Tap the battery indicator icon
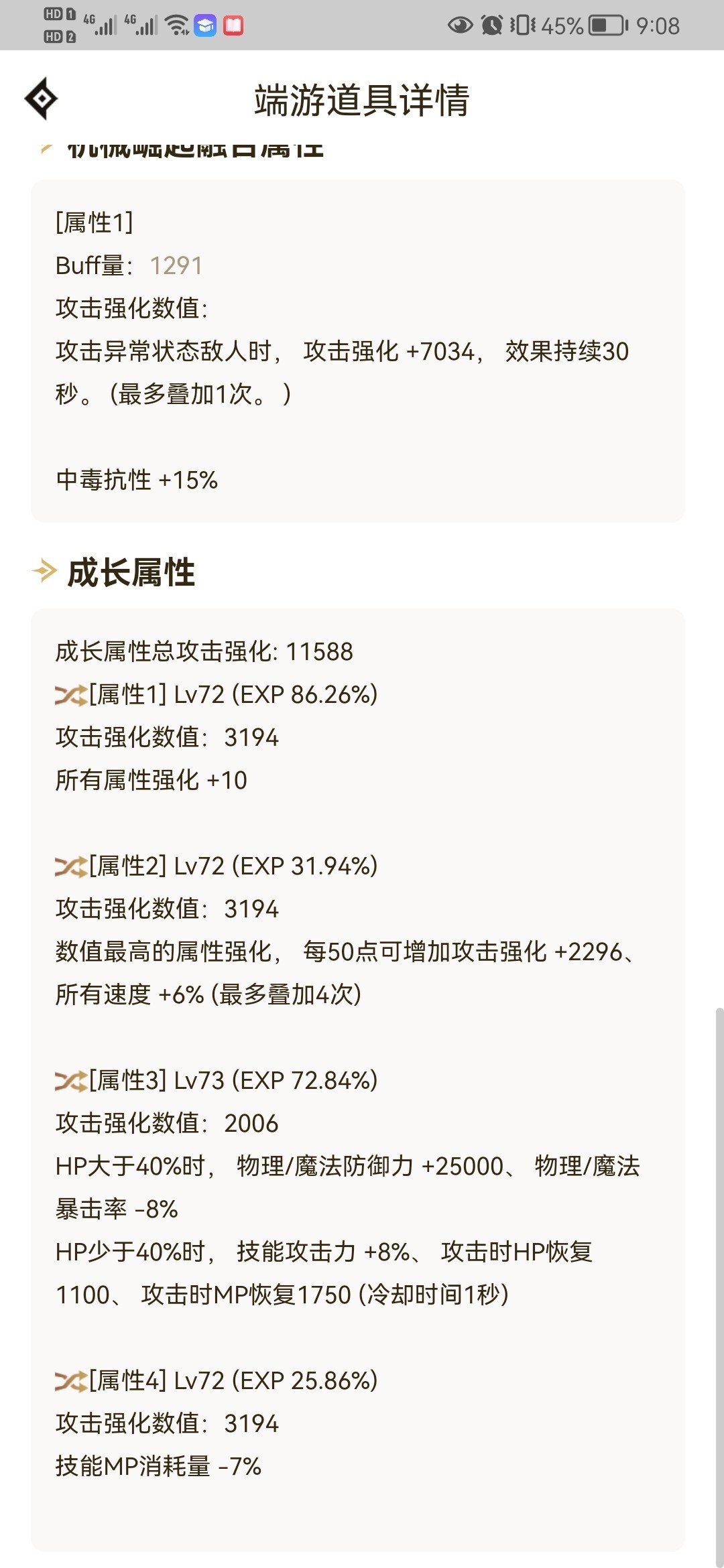This screenshot has width=724, height=1568. 608,25
